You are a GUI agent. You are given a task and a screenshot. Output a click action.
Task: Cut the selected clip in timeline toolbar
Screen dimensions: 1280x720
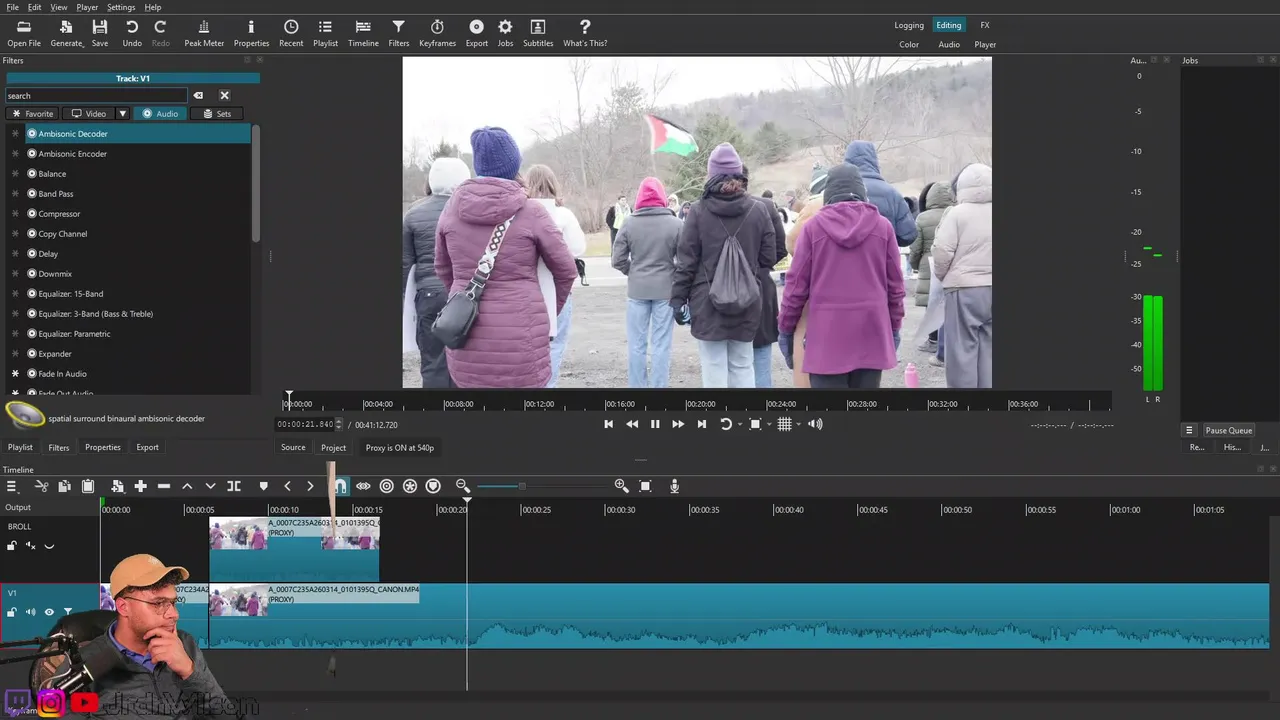click(x=42, y=486)
